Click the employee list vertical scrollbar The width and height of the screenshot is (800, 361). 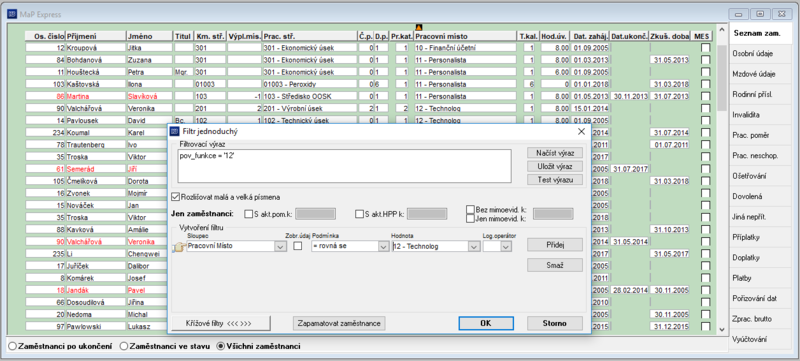tap(721, 178)
